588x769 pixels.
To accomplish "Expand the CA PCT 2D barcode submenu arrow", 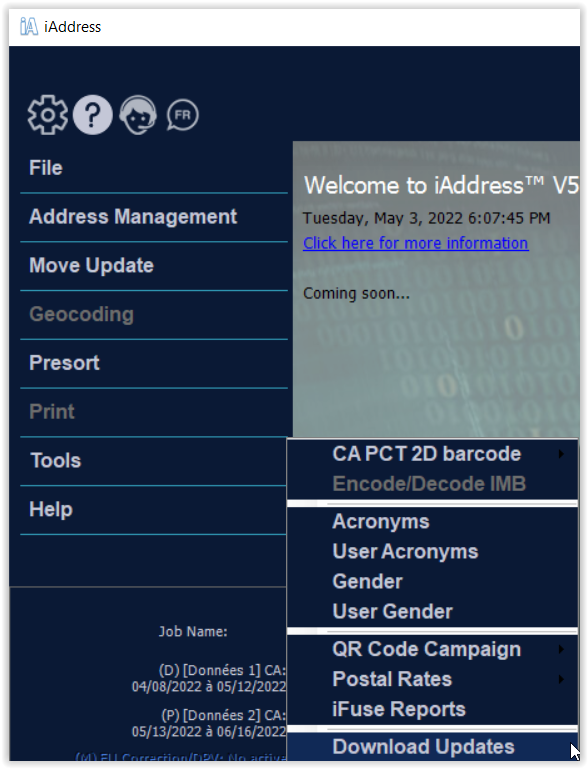I will (562, 454).
